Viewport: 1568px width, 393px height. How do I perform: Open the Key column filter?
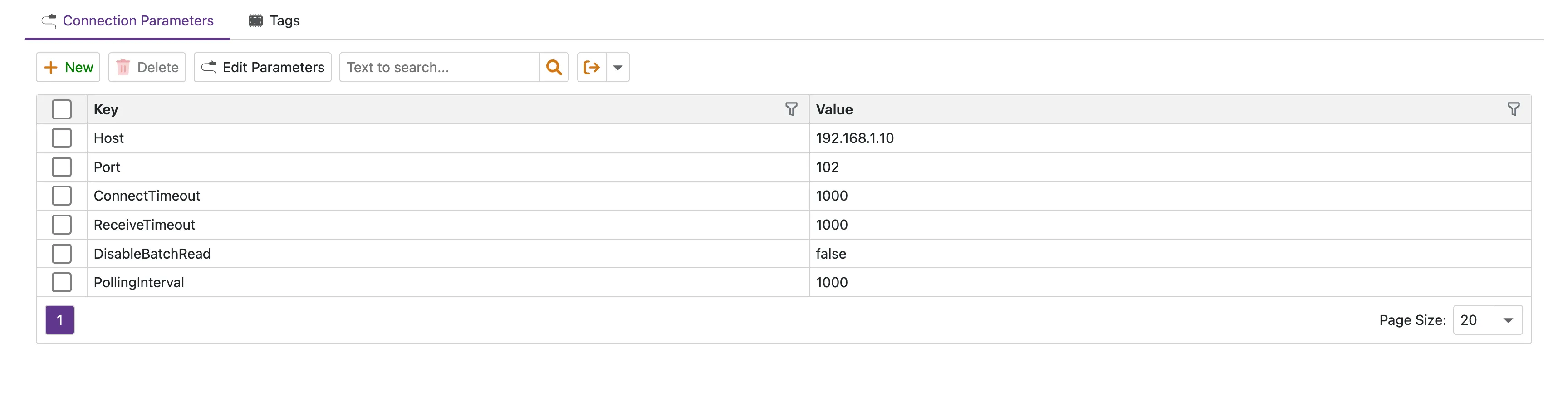click(x=791, y=109)
